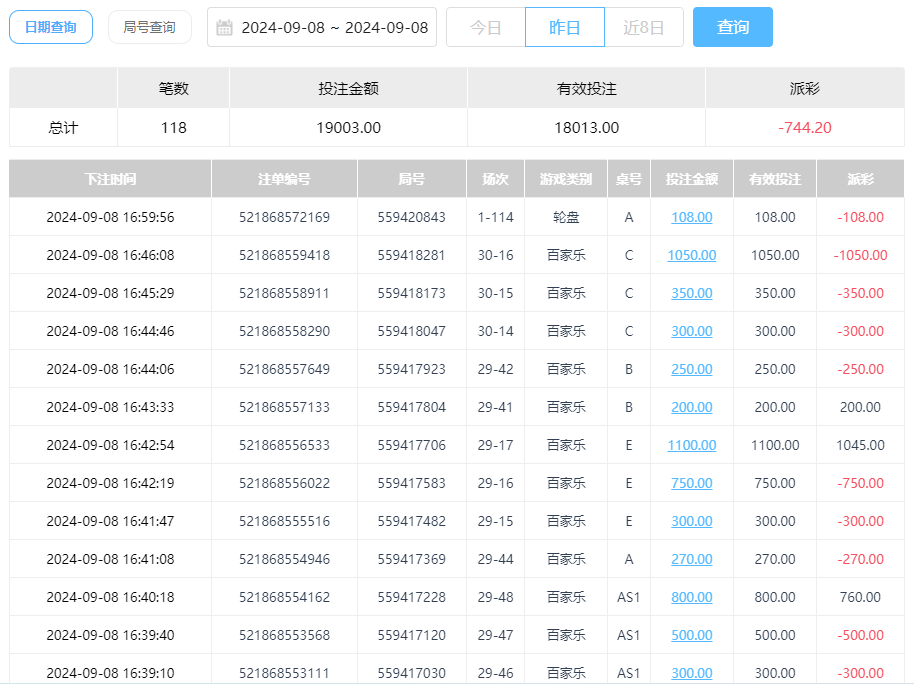Viewport: 914px width, 684px height.
Task: Open the 1050.00 bet detail link
Action: [x=692, y=255]
